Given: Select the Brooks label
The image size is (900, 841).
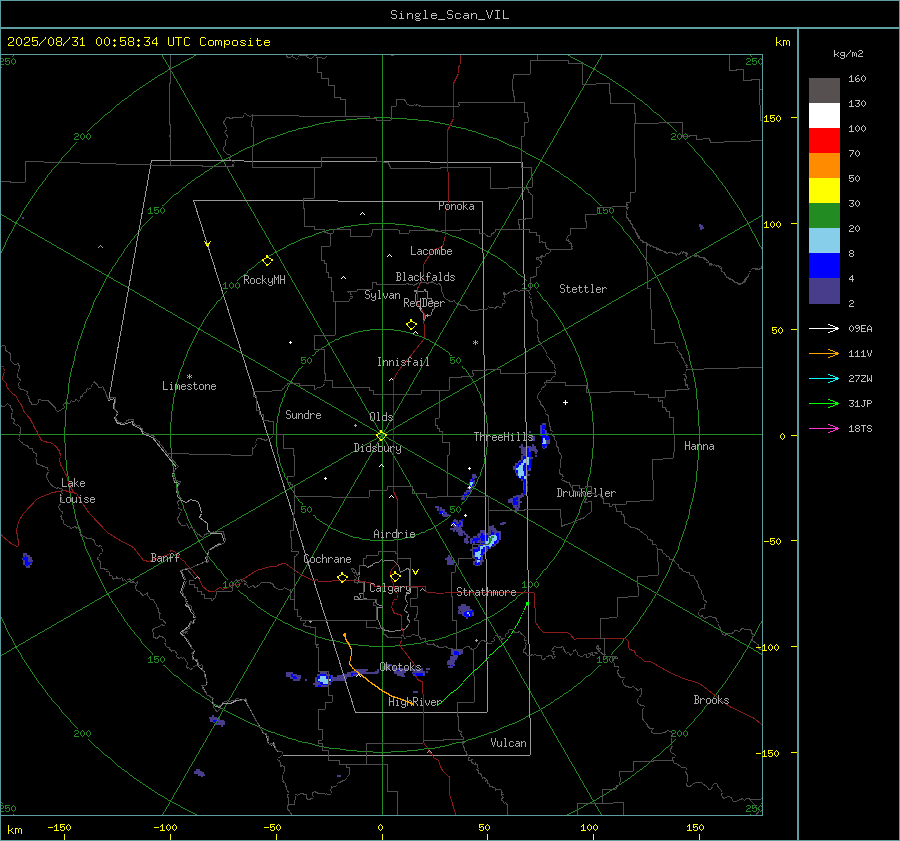Looking at the screenshot, I should pos(711,700).
